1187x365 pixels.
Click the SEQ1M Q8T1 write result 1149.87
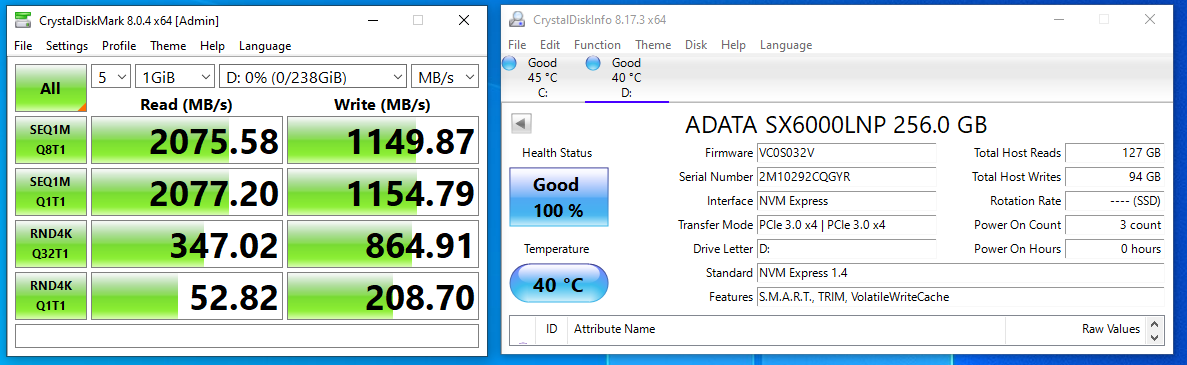[x=383, y=140]
